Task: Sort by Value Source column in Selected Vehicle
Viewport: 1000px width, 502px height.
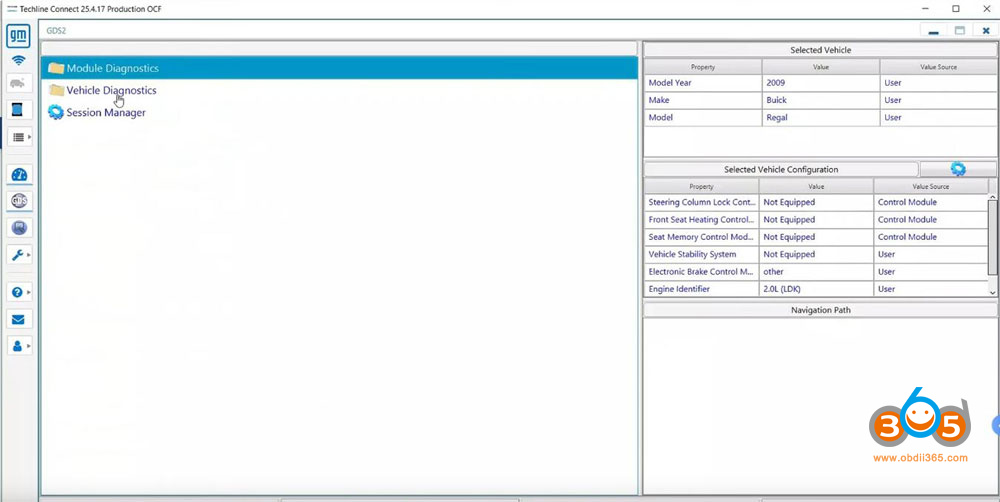Action: pos(937,66)
